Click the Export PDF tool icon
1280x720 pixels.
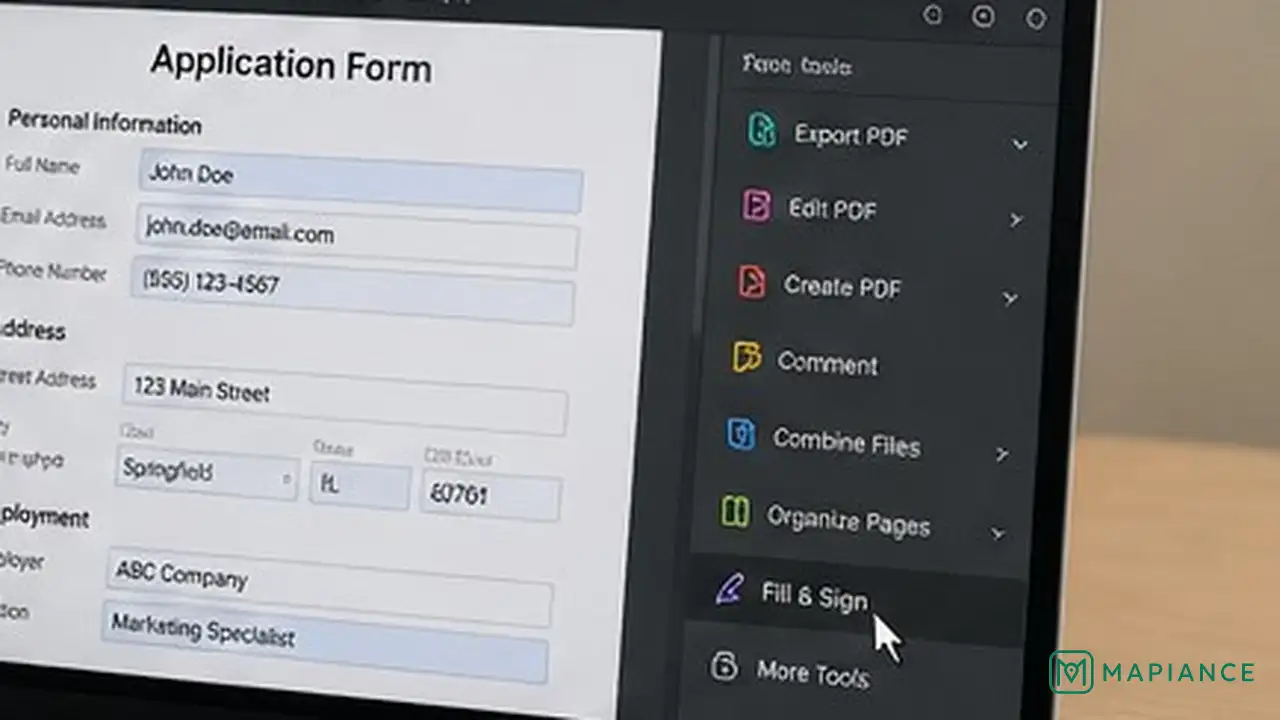click(x=762, y=131)
